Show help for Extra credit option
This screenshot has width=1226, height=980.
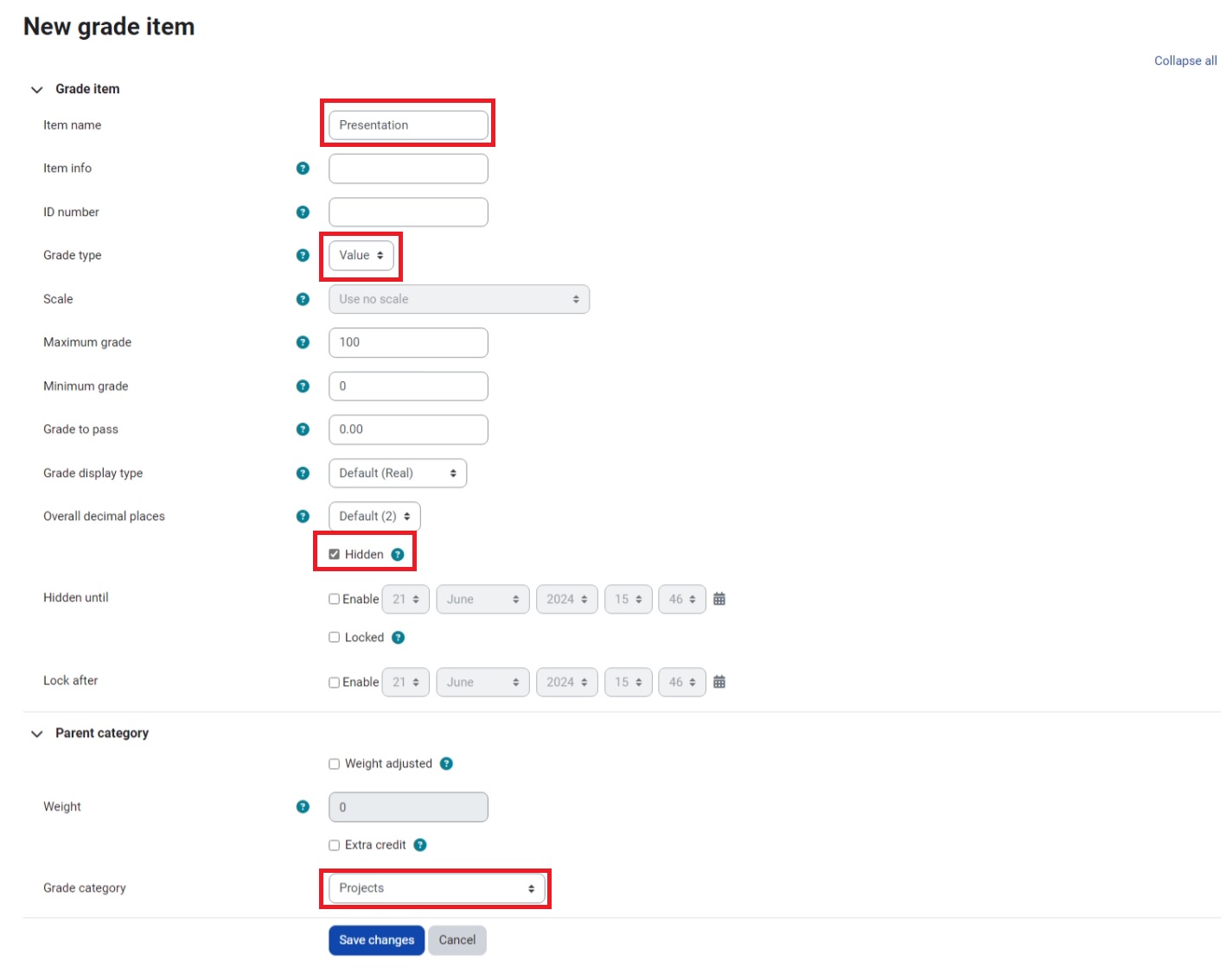420,845
